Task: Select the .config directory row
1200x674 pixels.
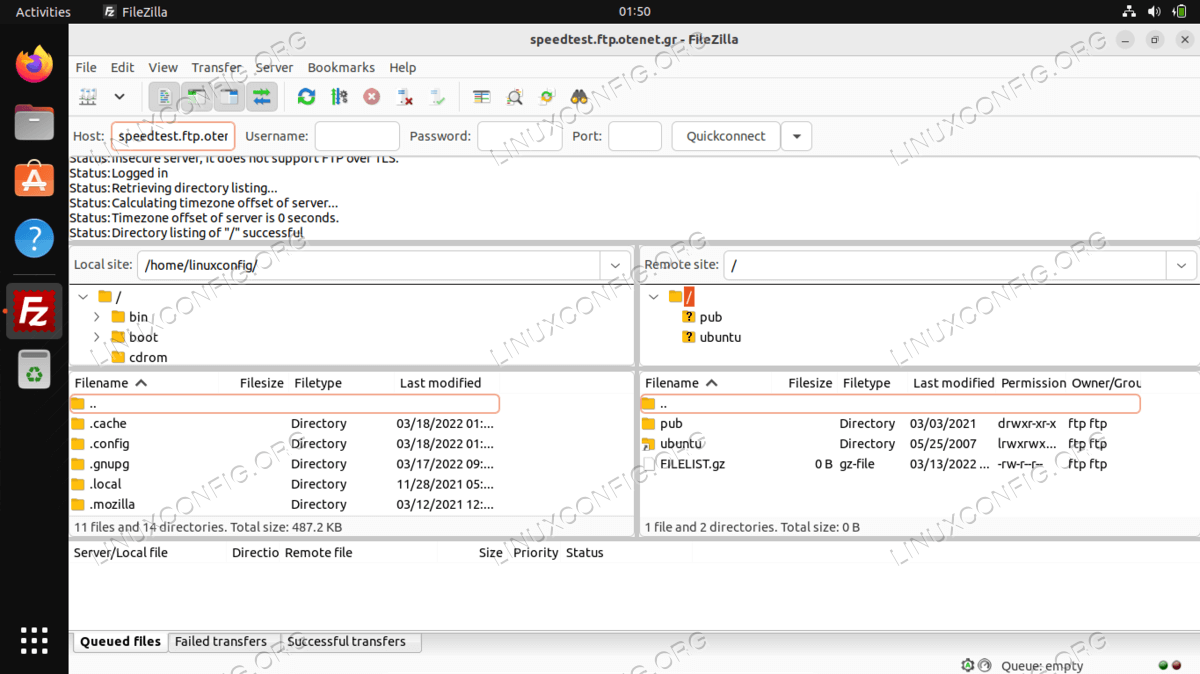Action: 285,444
